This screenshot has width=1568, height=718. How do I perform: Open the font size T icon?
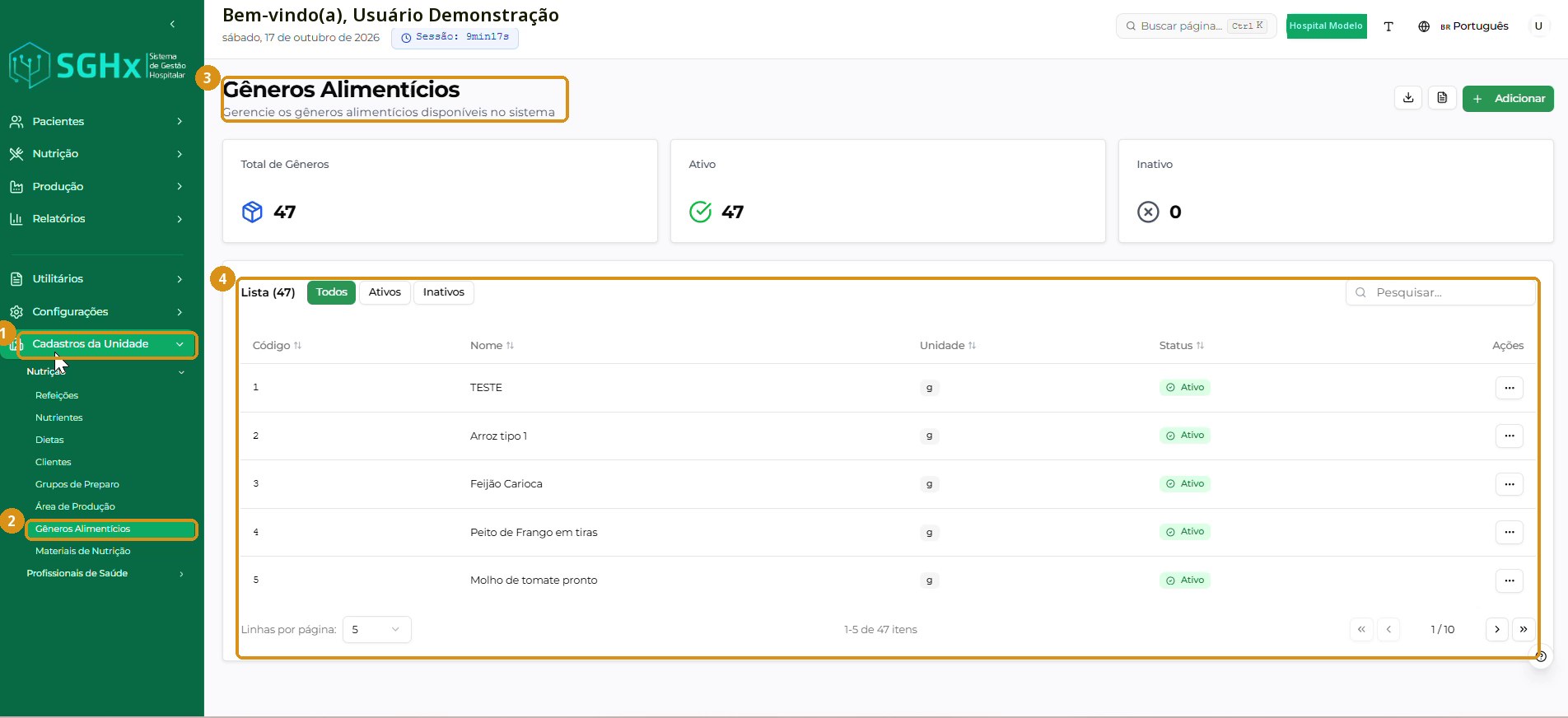coord(1388,26)
